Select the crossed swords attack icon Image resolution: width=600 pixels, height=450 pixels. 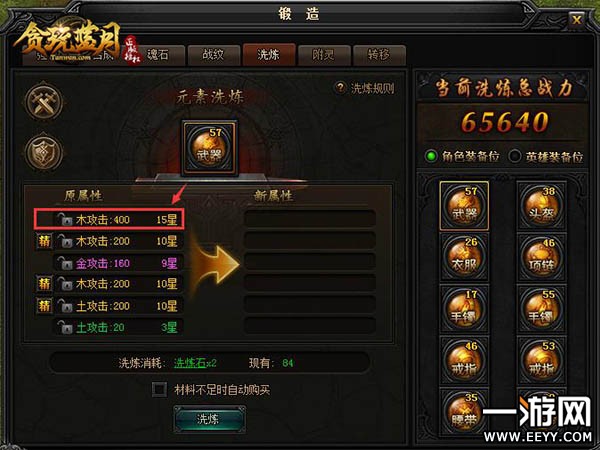[x=44, y=102]
